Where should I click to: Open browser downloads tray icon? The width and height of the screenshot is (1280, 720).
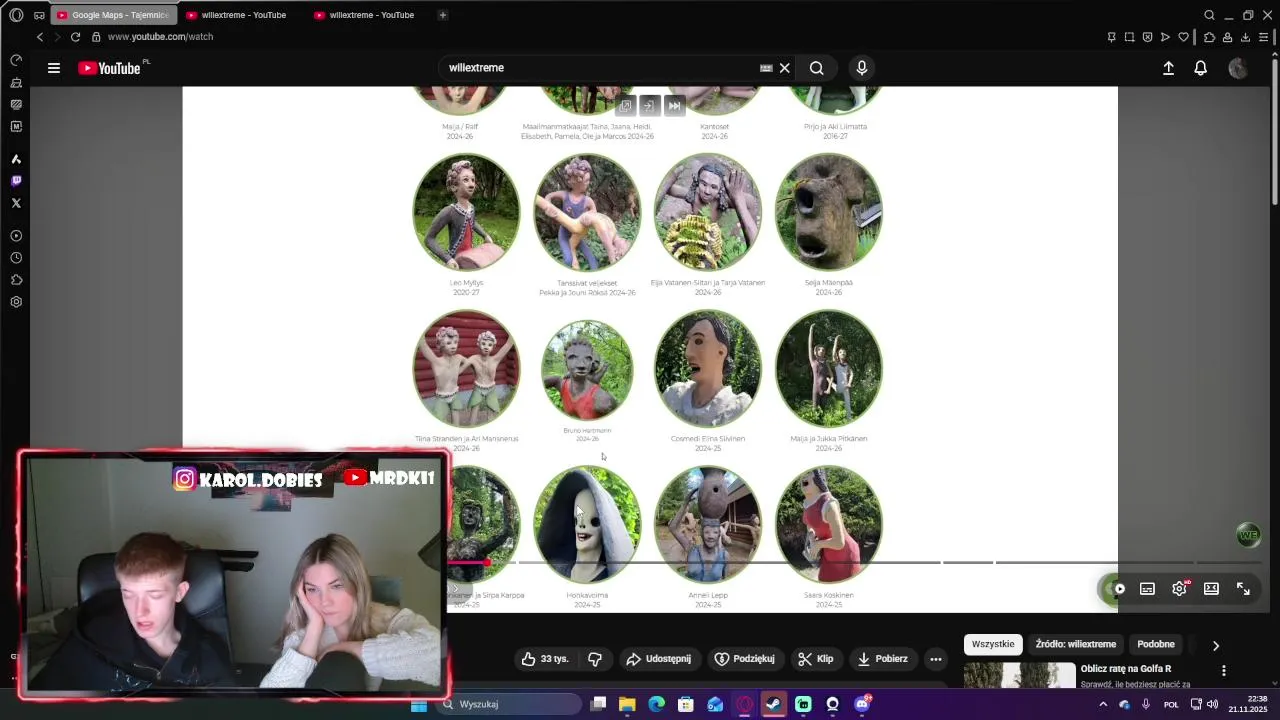click(x=1245, y=37)
